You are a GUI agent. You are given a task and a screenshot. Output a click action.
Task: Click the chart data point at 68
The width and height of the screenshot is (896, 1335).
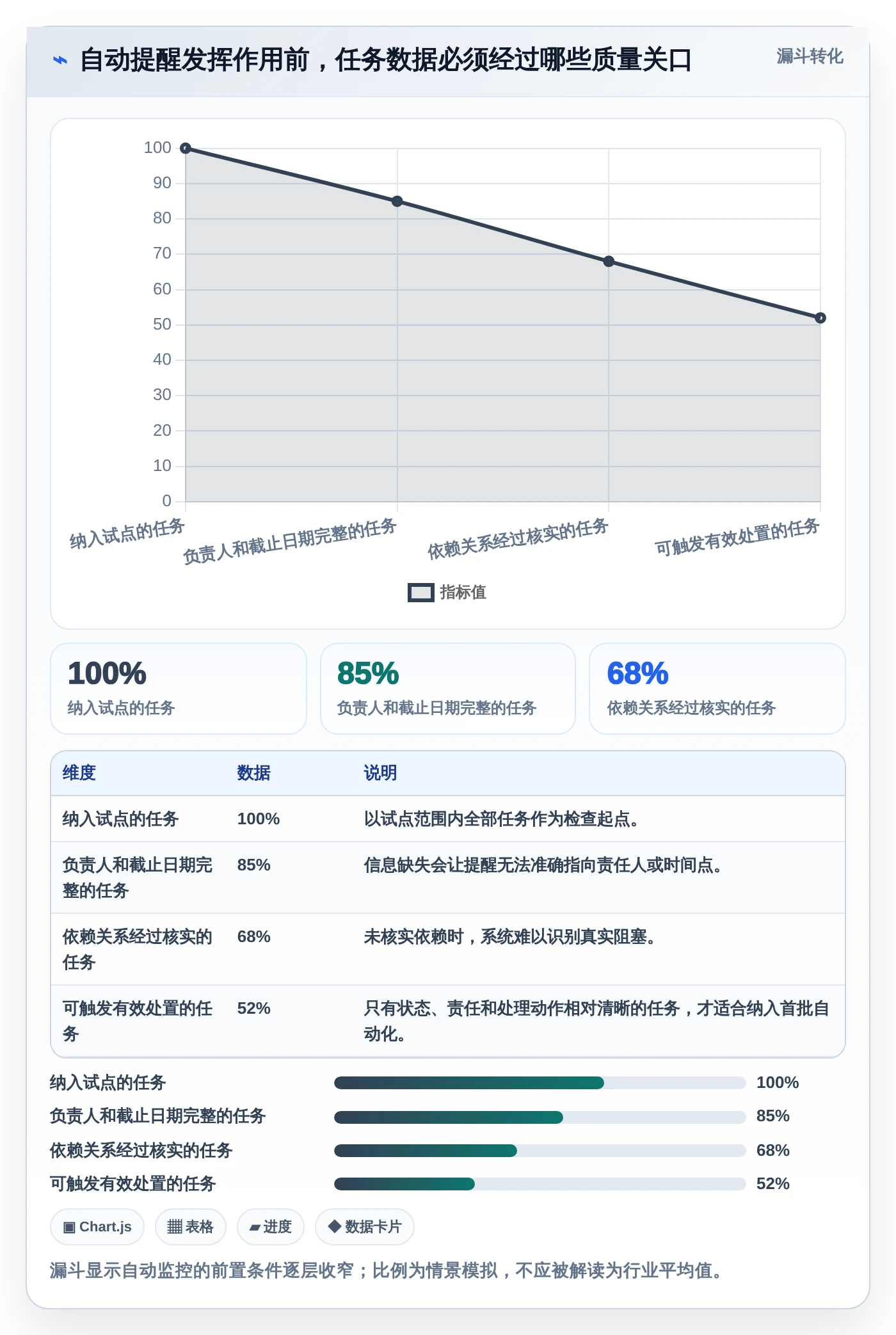click(x=609, y=261)
